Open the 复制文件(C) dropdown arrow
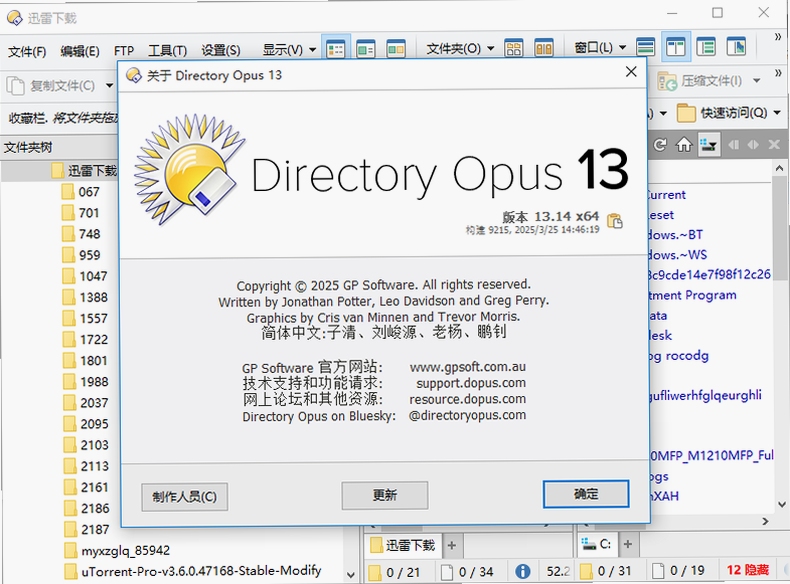 tap(109, 85)
